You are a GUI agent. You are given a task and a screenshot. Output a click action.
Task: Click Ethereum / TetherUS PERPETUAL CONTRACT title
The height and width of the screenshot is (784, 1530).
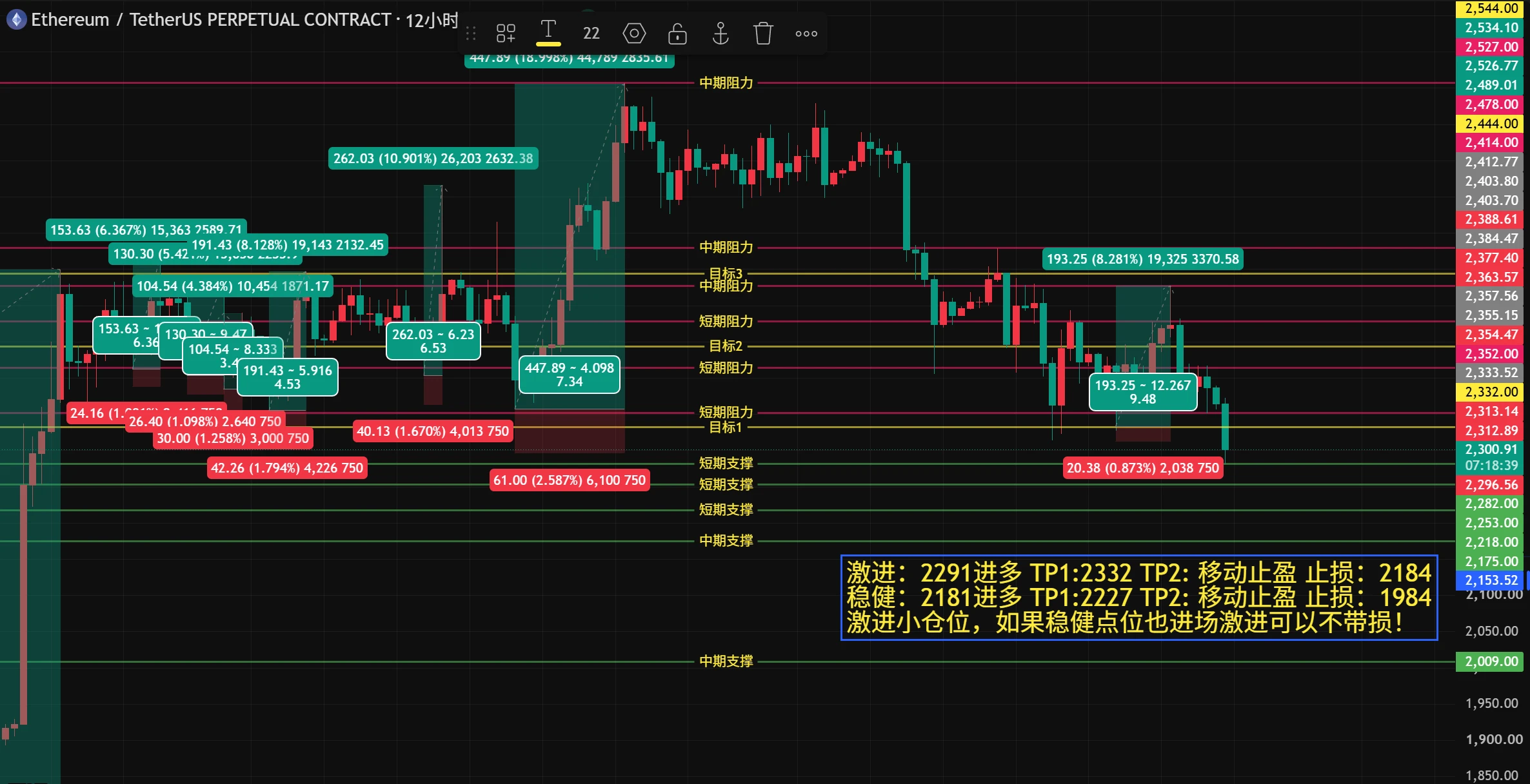(x=211, y=19)
